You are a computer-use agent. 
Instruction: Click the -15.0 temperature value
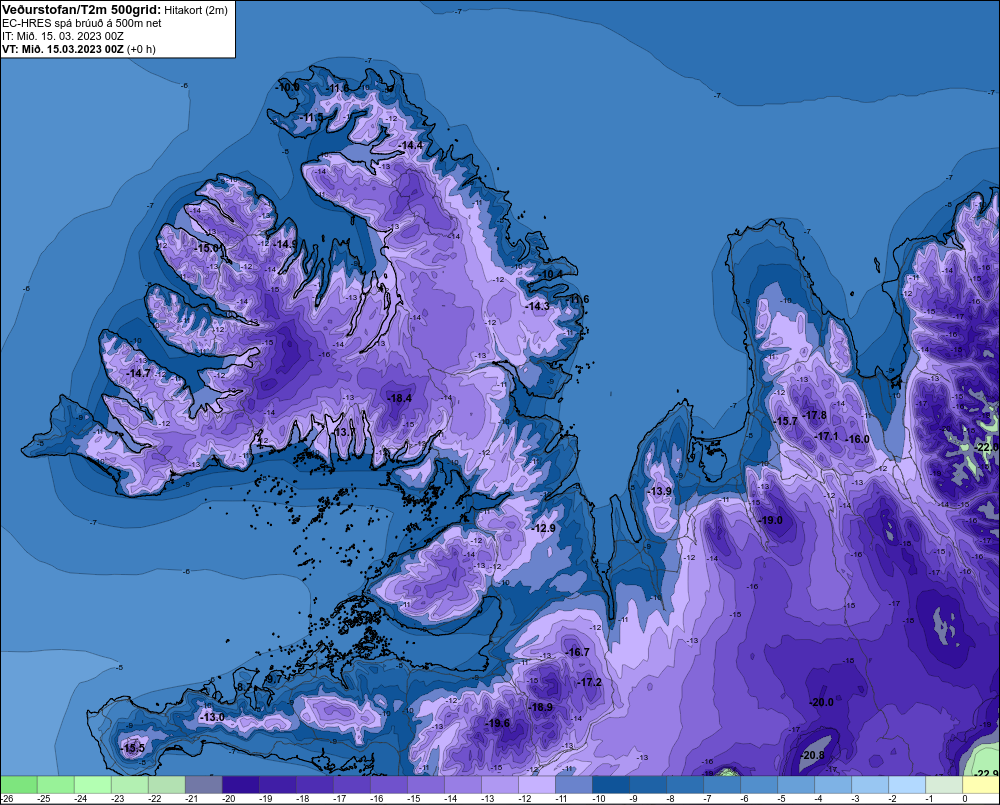(207, 247)
